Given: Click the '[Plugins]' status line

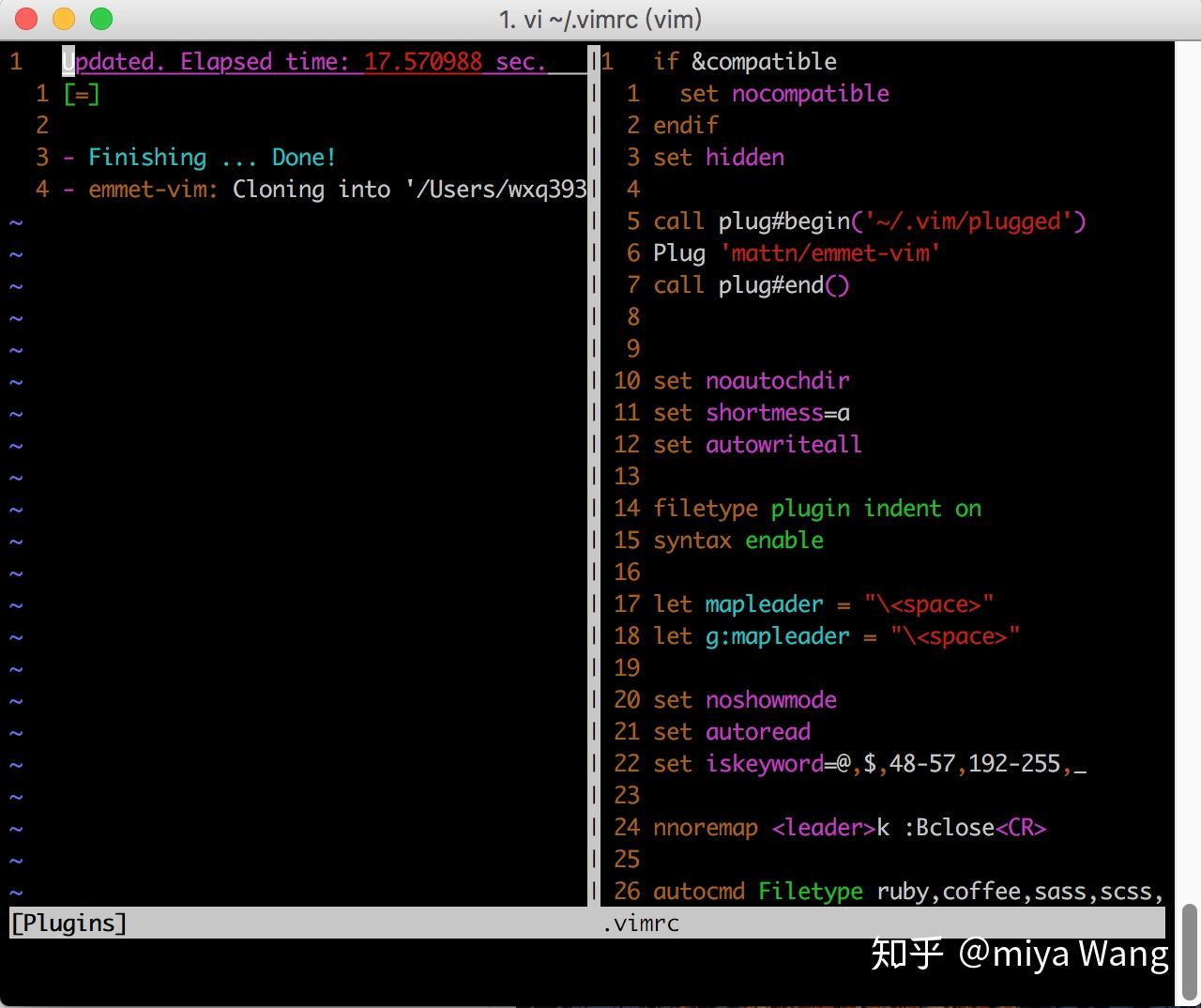Looking at the screenshot, I should [x=68, y=924].
